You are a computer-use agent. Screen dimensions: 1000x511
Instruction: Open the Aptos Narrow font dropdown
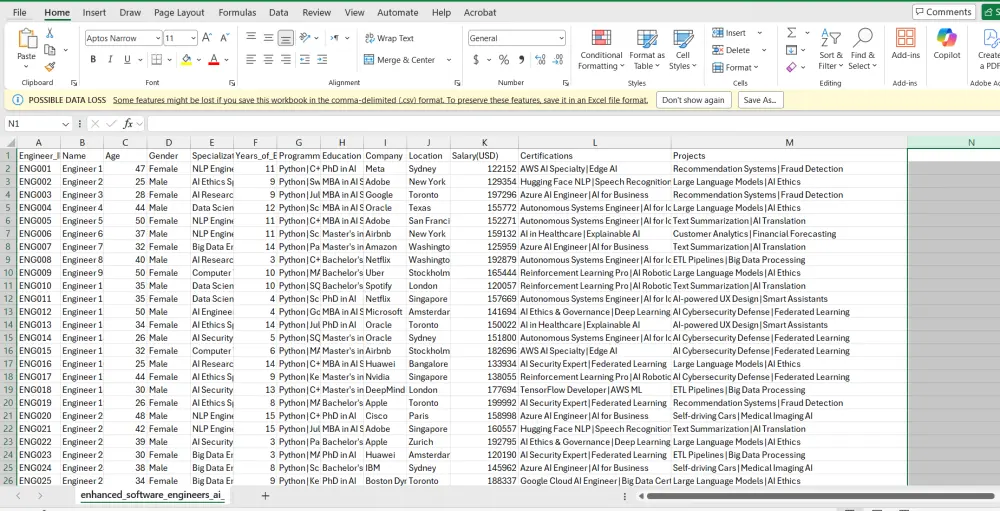click(x=158, y=38)
